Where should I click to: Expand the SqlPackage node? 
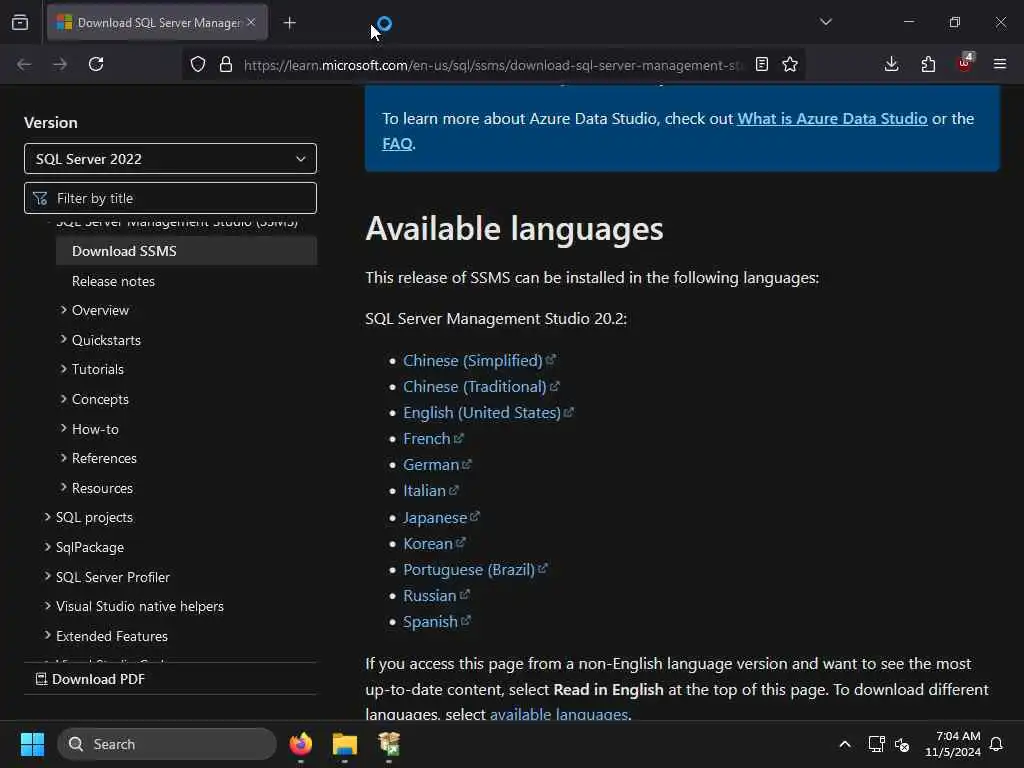tap(89, 547)
